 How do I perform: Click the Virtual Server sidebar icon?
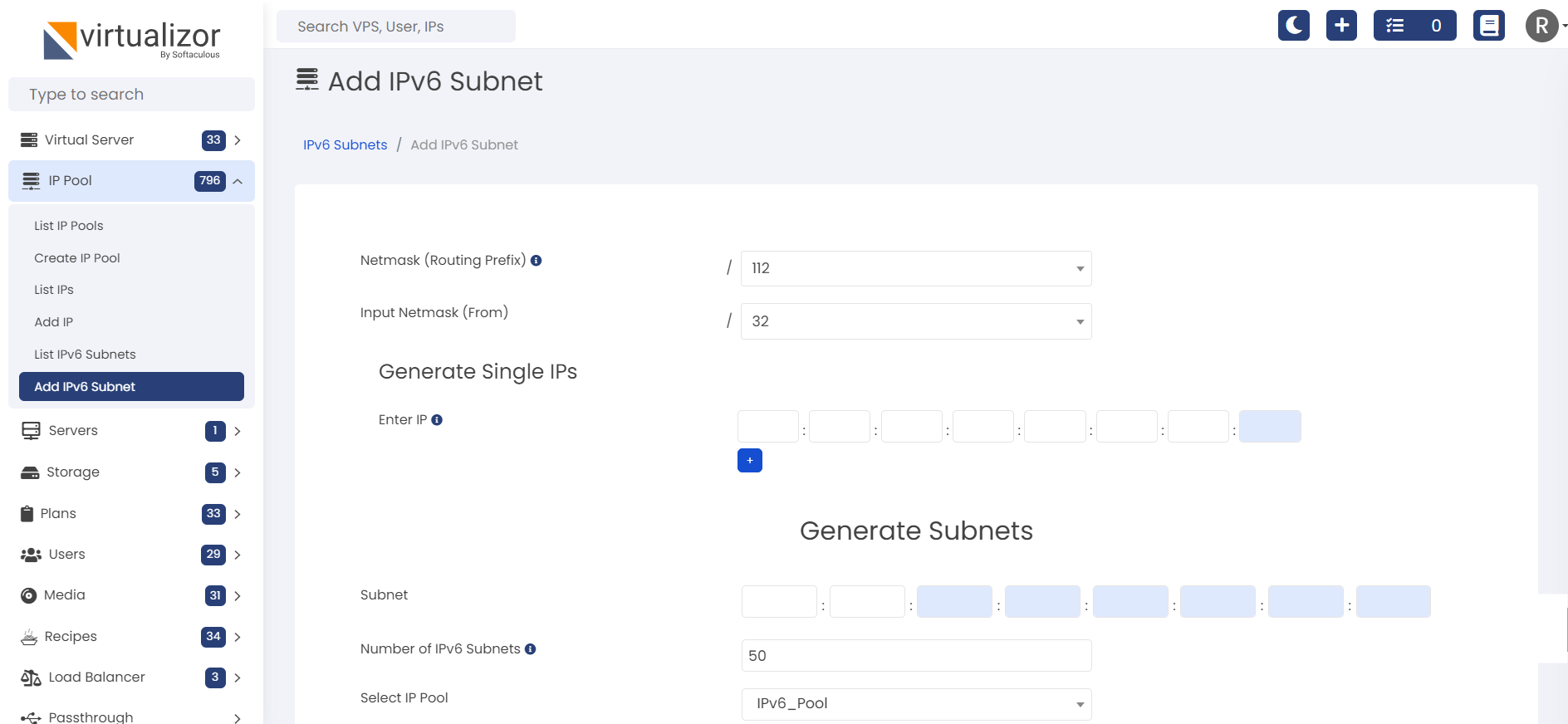click(29, 139)
